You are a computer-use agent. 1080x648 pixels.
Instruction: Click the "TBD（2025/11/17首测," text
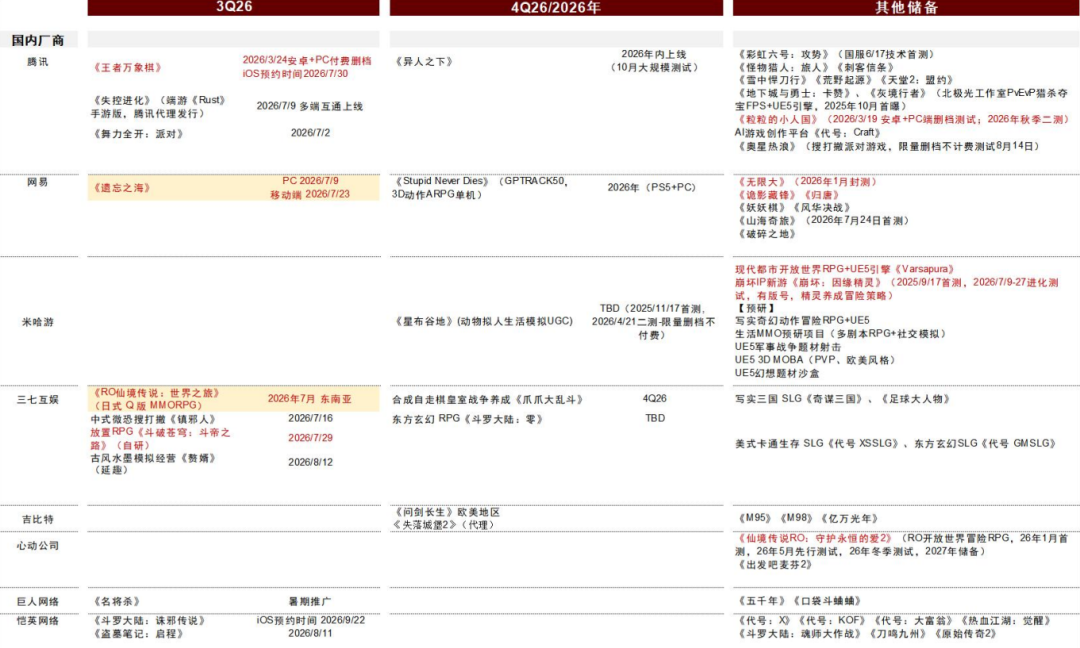(652, 309)
